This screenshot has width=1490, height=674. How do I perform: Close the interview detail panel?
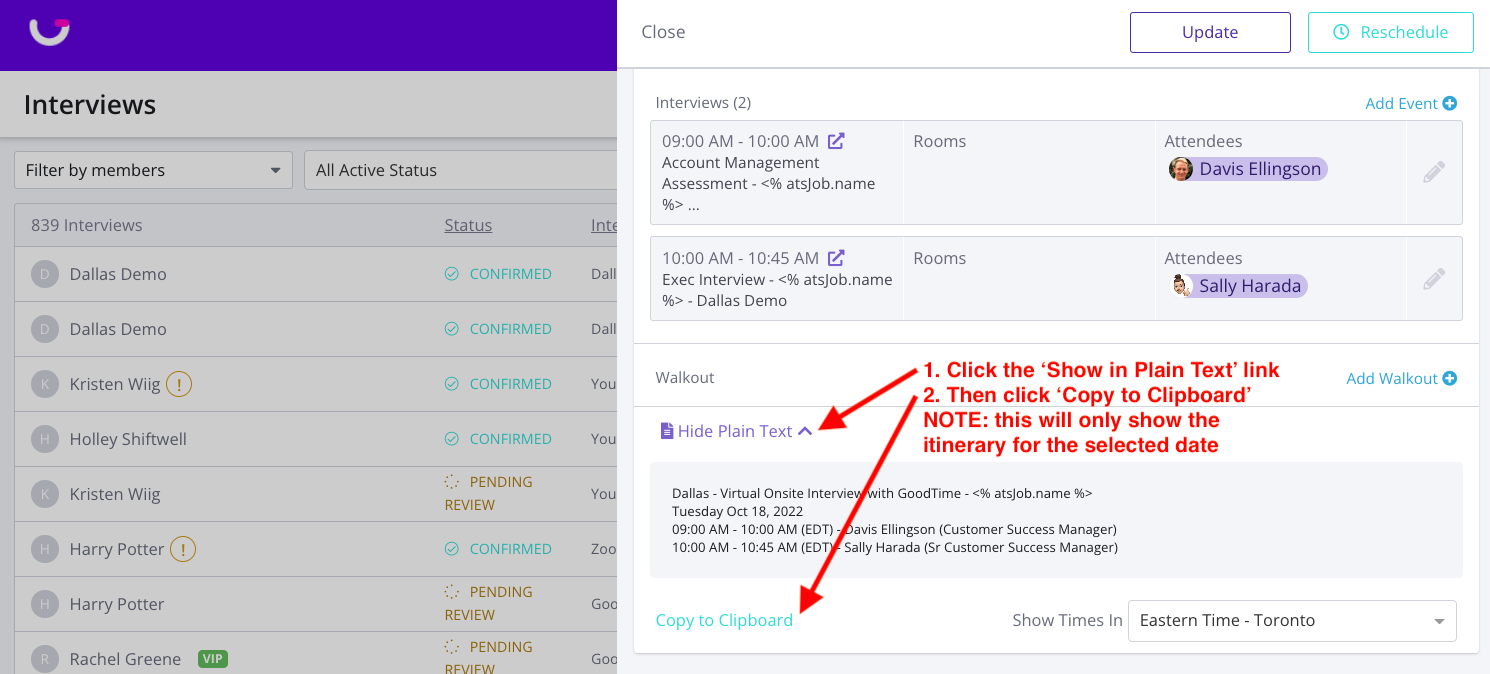663,32
